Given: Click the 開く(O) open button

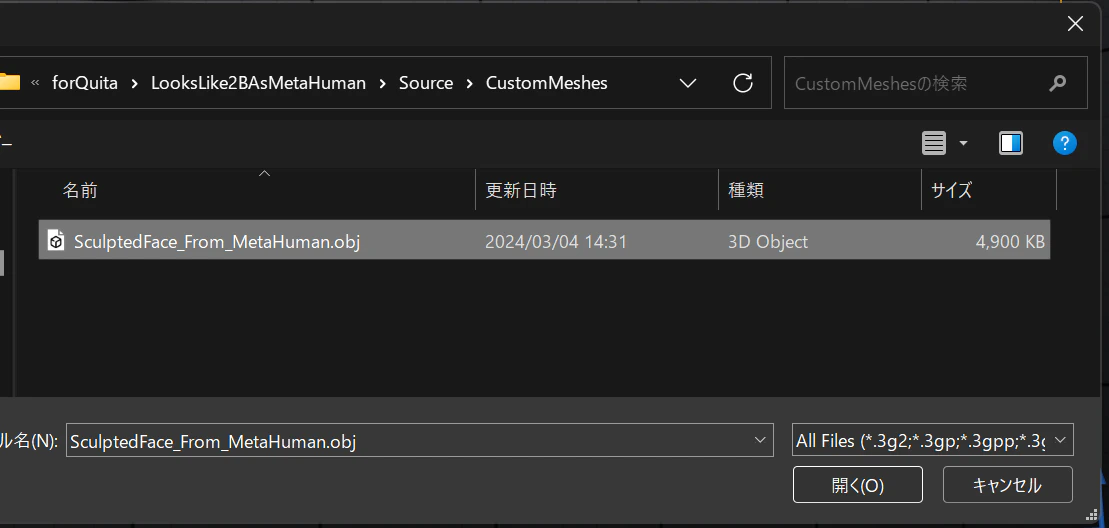Looking at the screenshot, I should 858,485.
